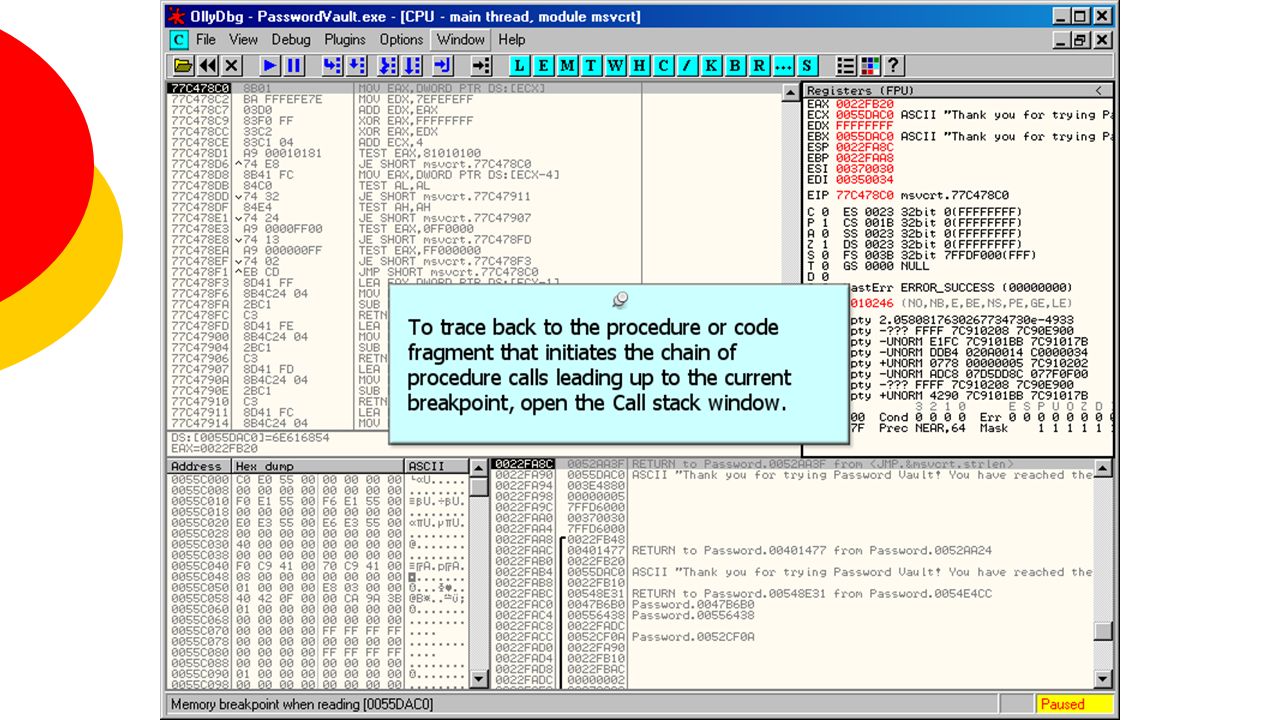Image resolution: width=1280 pixels, height=720 pixels.
Task: Click ESP register value 0022FA8C
Action: (x=864, y=147)
